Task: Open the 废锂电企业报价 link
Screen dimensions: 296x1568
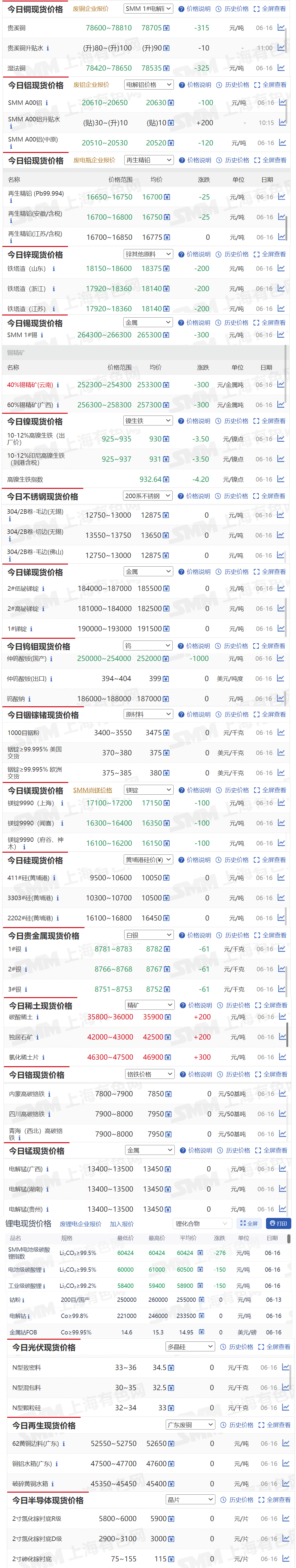Action: pyautogui.click(x=80, y=1224)
